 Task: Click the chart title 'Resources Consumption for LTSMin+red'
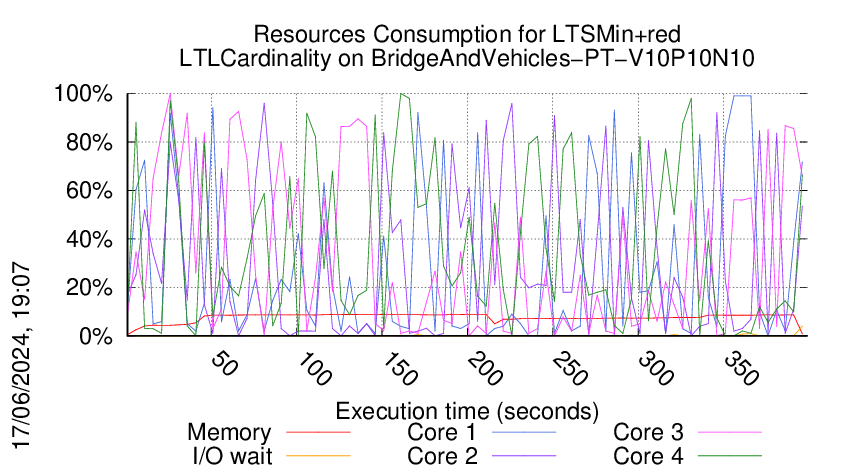point(467,35)
